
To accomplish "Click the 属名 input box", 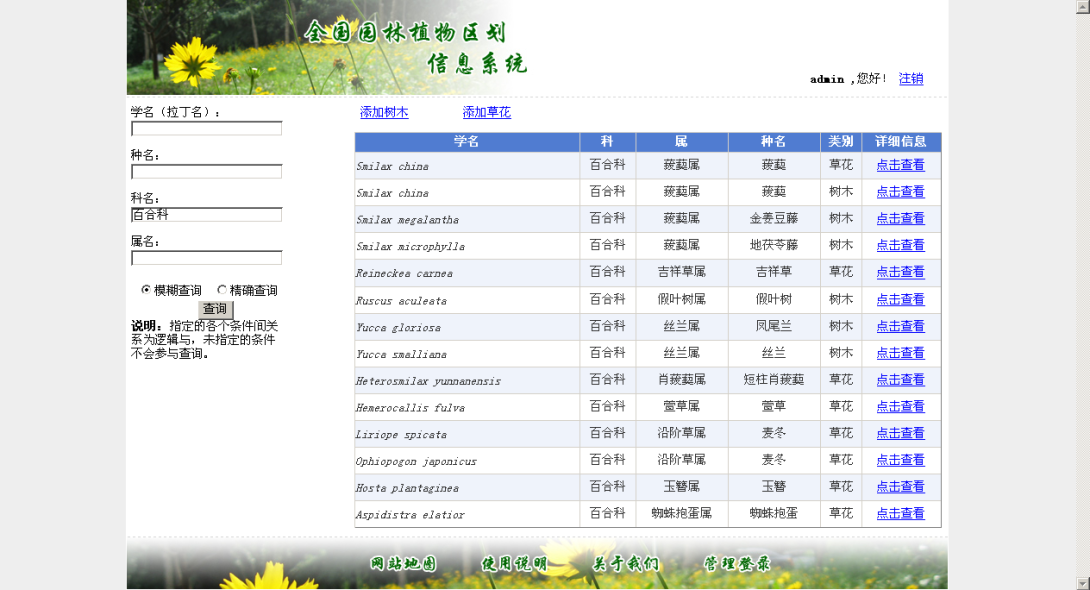I will (x=206, y=257).
